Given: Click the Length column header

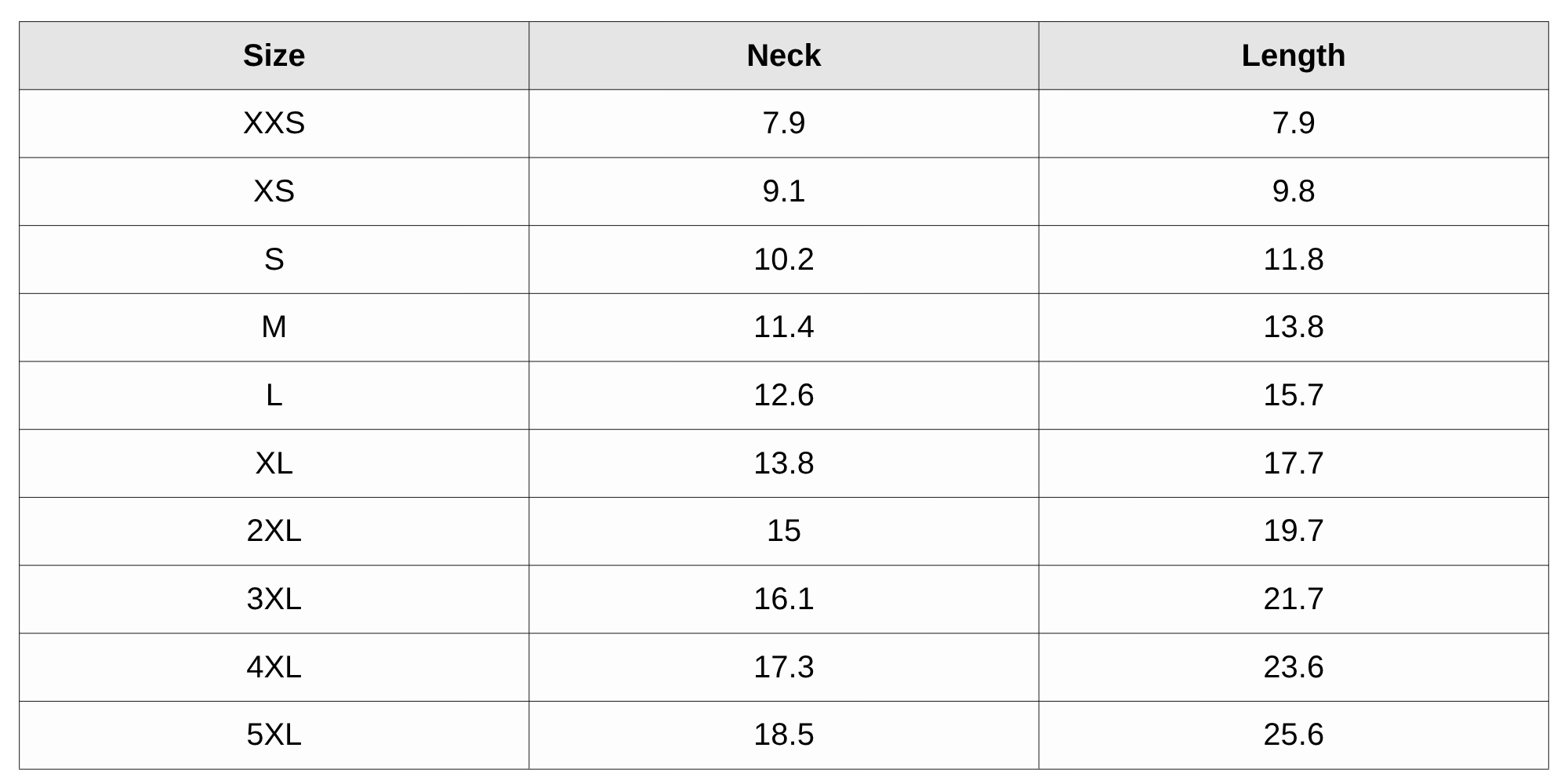Looking at the screenshot, I should tap(1293, 56).
